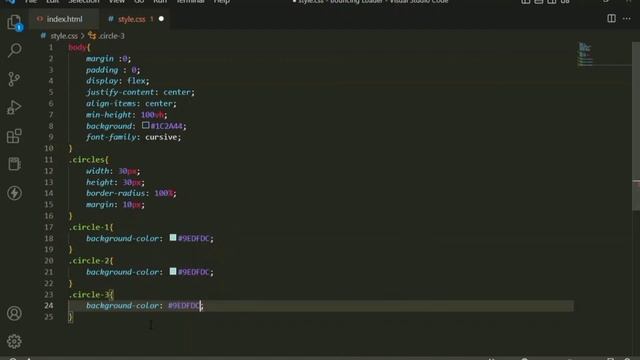Click the unsaved dot on style.css tab
The height and width of the screenshot is (360, 640).
pyautogui.click(x=161, y=19)
